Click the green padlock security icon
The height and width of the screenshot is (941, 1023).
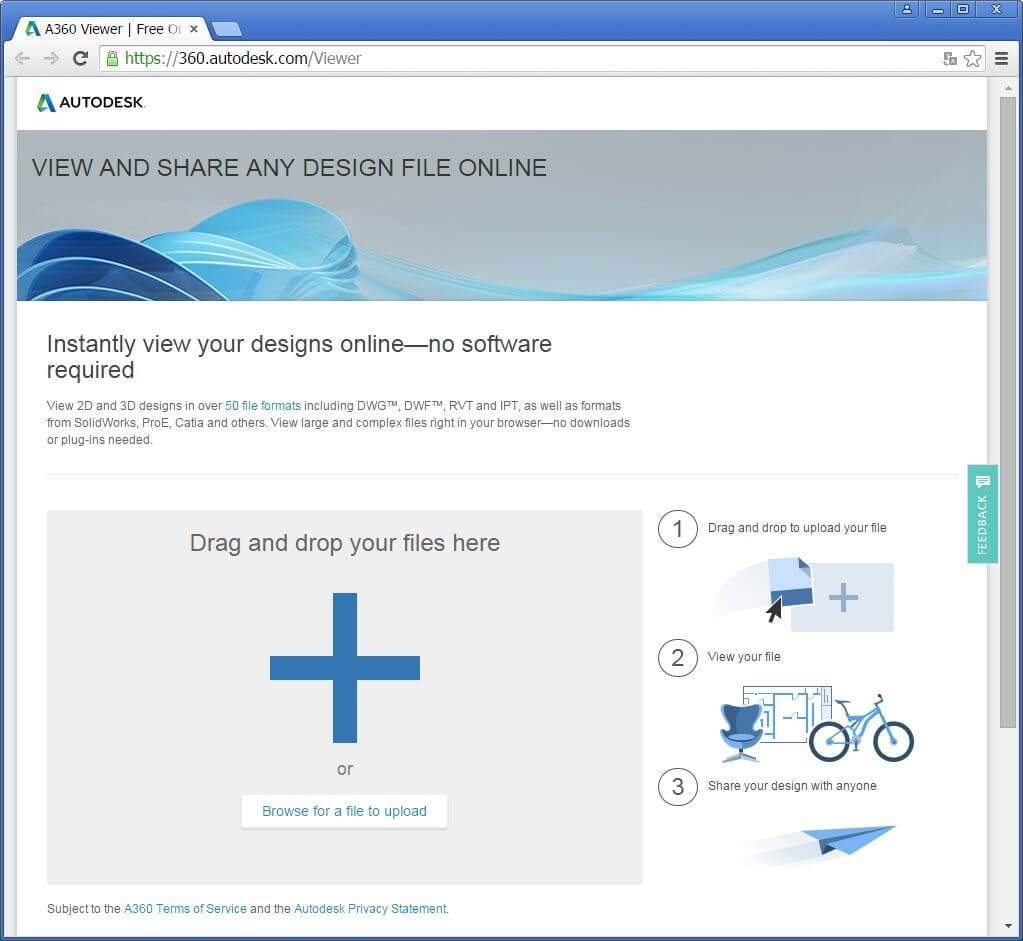tap(112, 59)
